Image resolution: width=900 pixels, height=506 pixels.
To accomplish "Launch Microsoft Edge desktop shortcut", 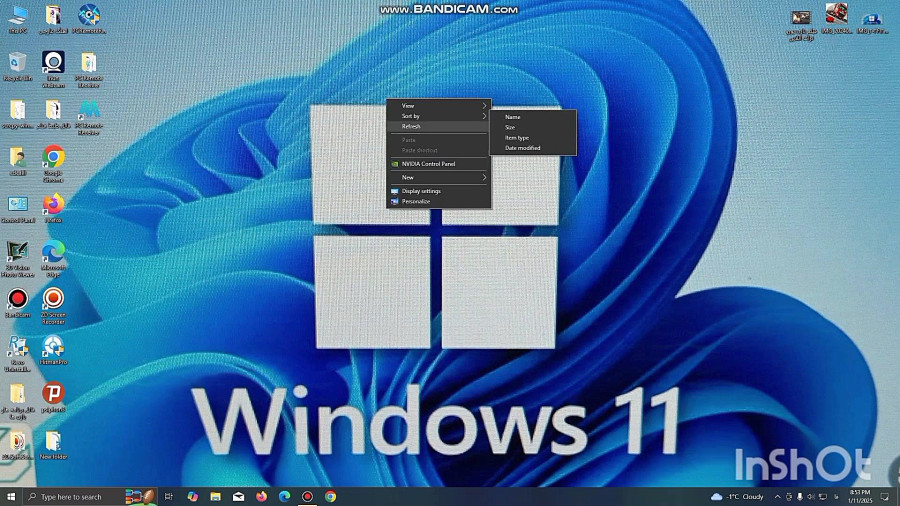I will 53,259.
